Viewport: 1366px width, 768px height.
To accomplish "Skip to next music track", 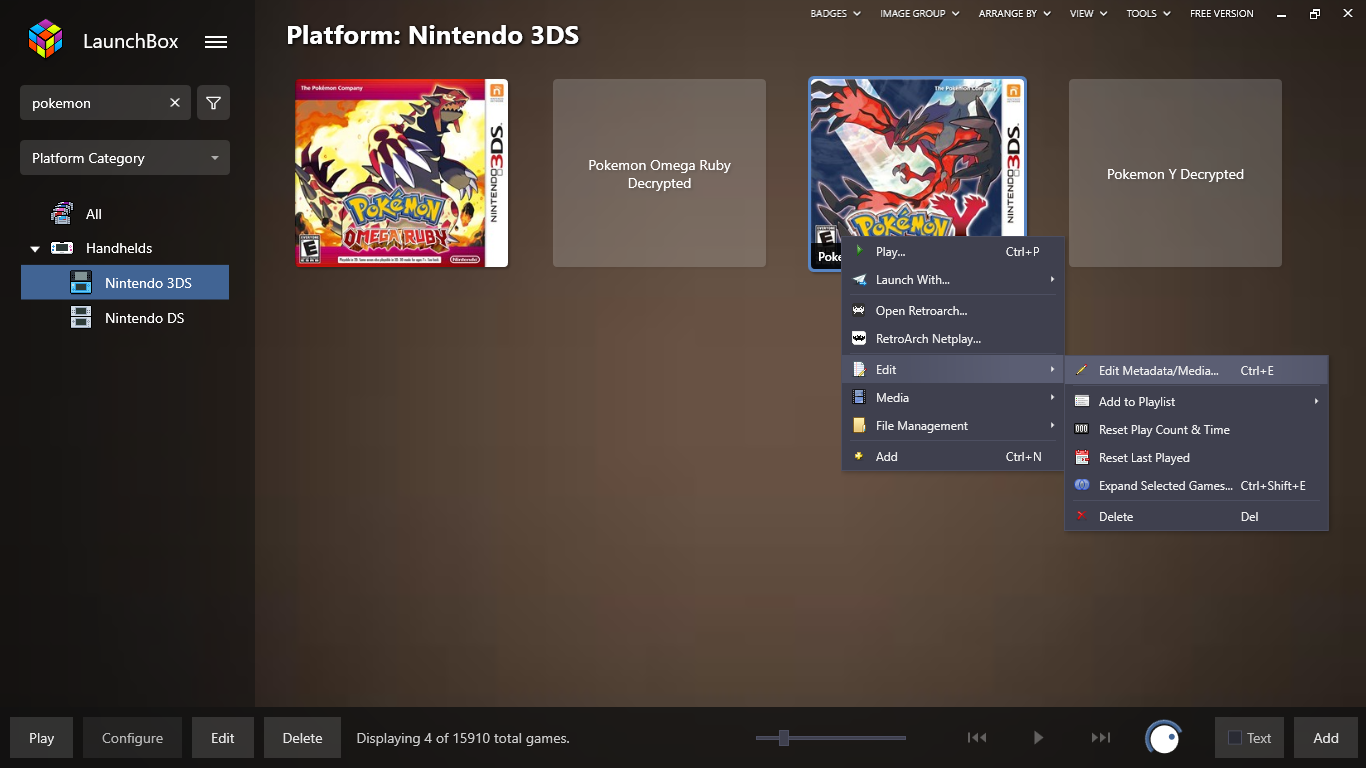I will [1100, 738].
